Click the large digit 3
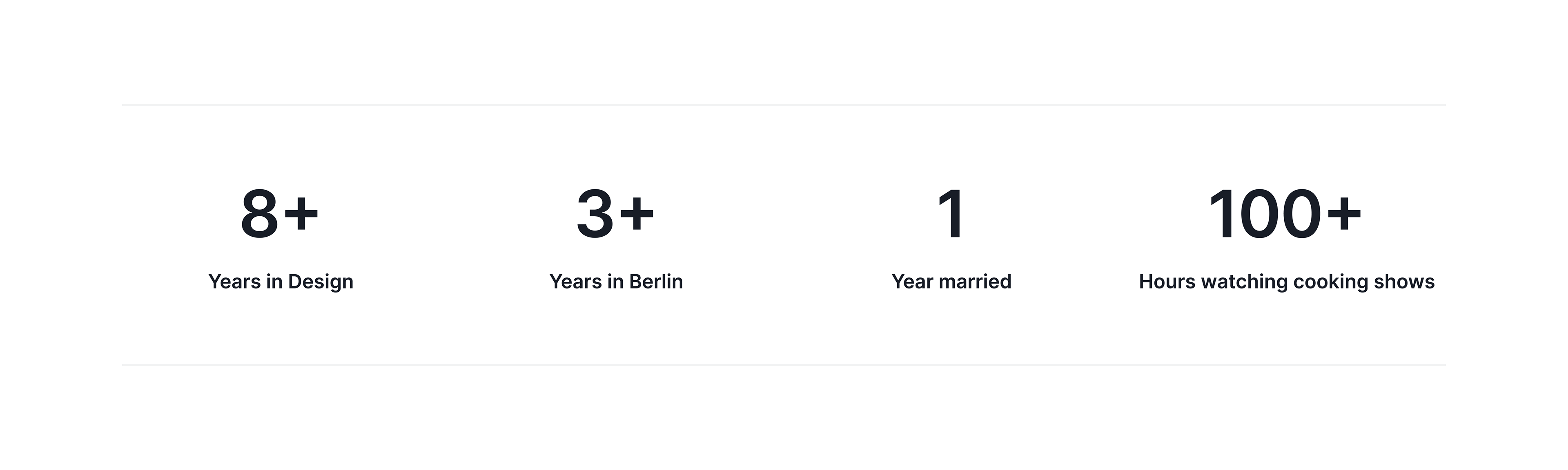This screenshot has height=470, width=1568. [595, 214]
